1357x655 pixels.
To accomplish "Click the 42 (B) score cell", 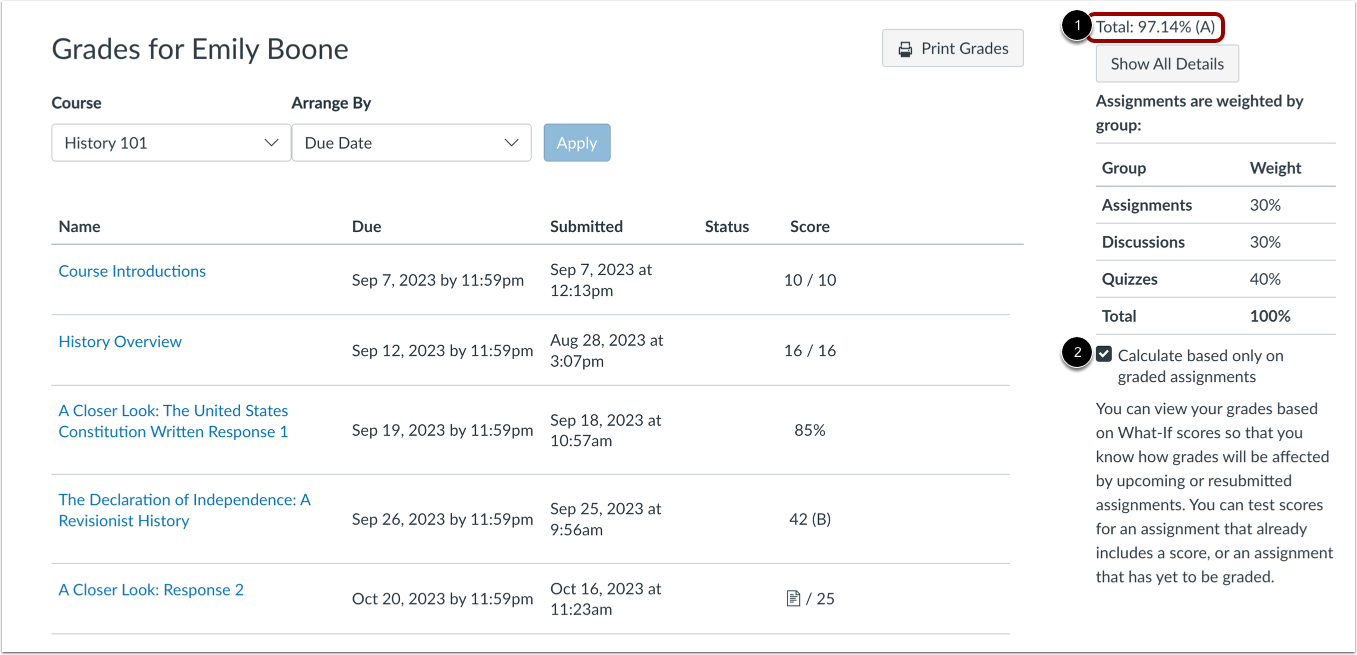I will 810,519.
